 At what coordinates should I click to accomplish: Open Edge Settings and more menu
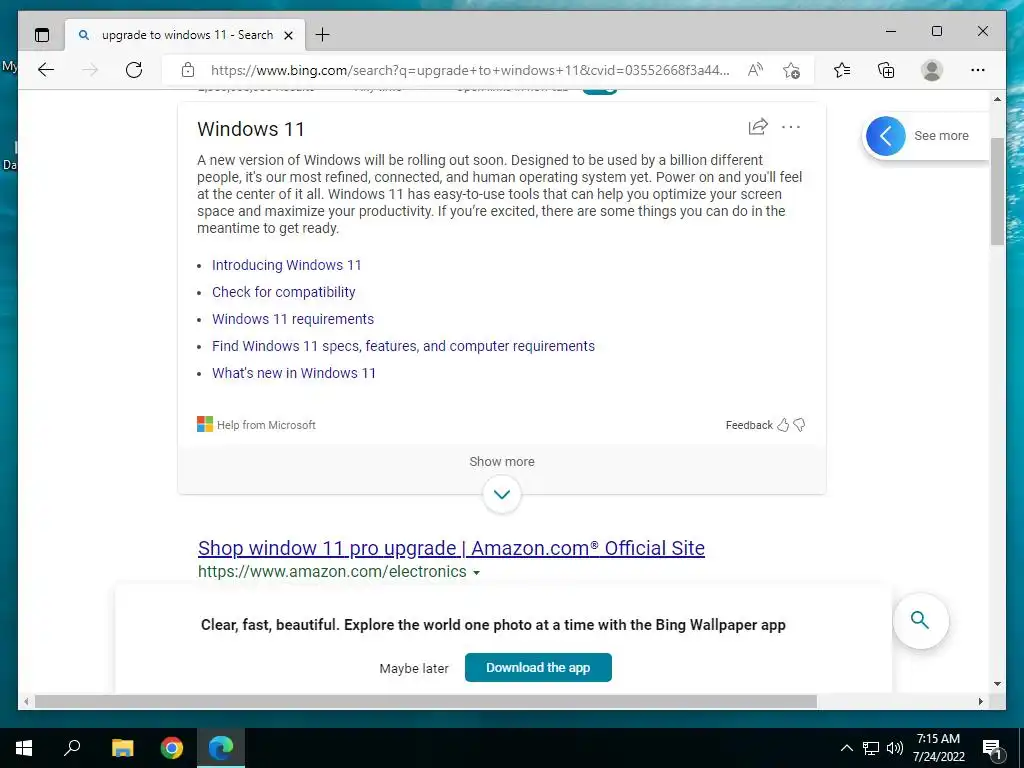pyautogui.click(x=978, y=70)
